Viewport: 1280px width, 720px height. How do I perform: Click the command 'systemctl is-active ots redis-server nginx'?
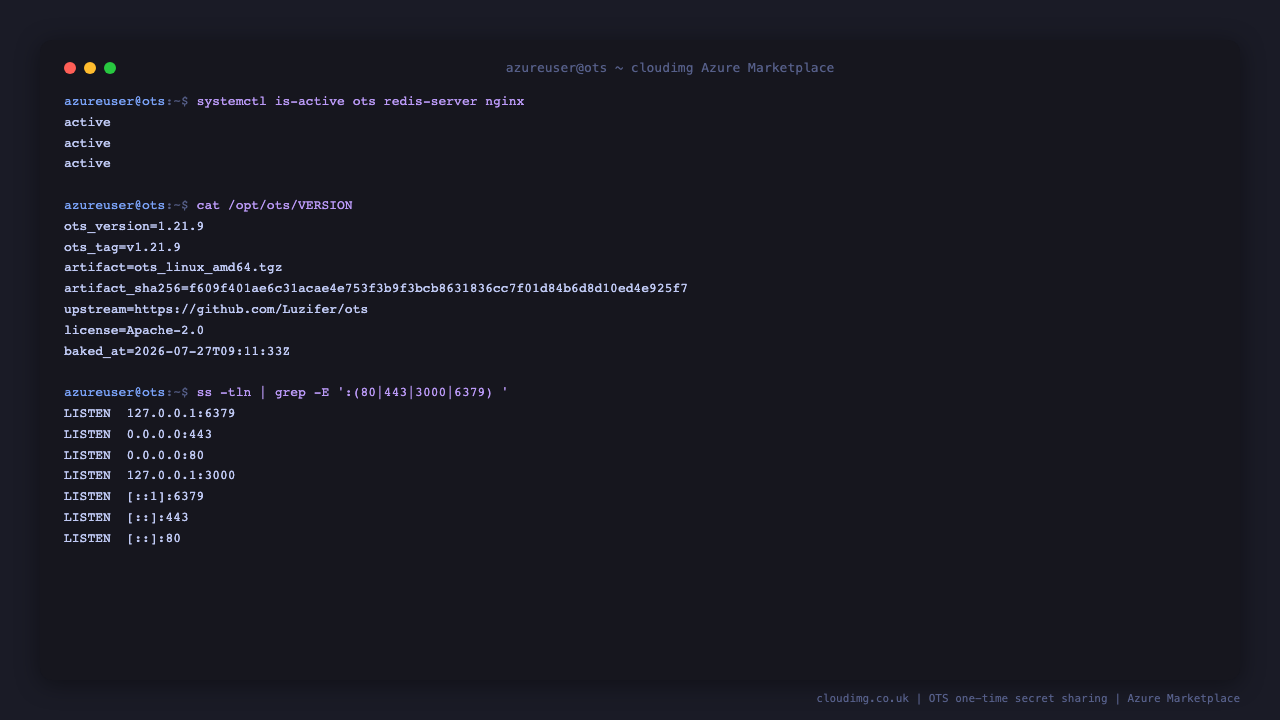(360, 102)
